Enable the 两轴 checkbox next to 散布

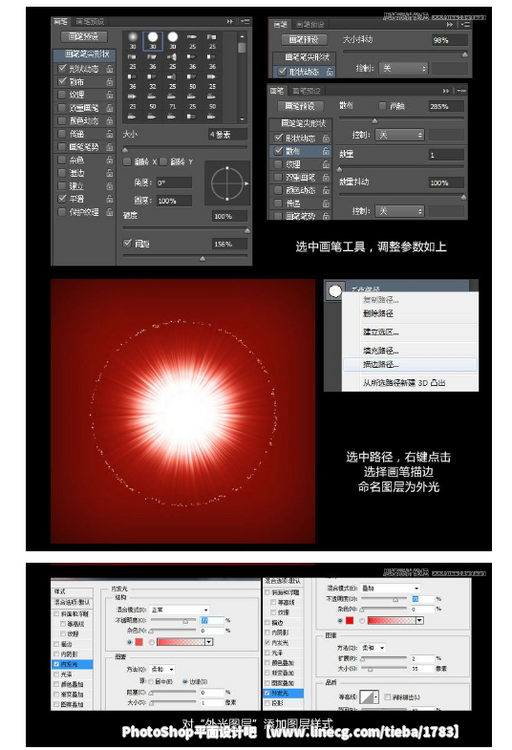click(382, 105)
